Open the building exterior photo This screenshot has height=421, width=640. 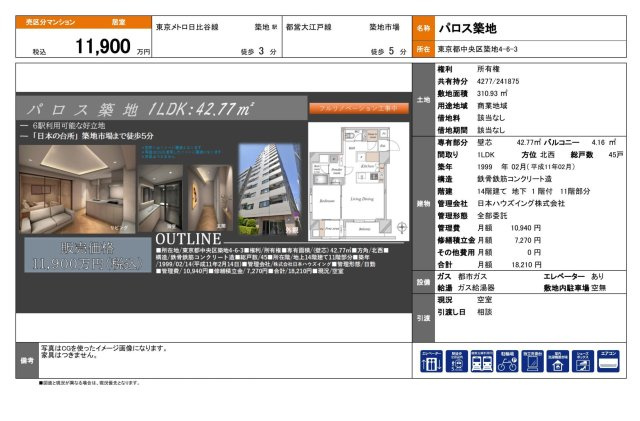(x=269, y=189)
